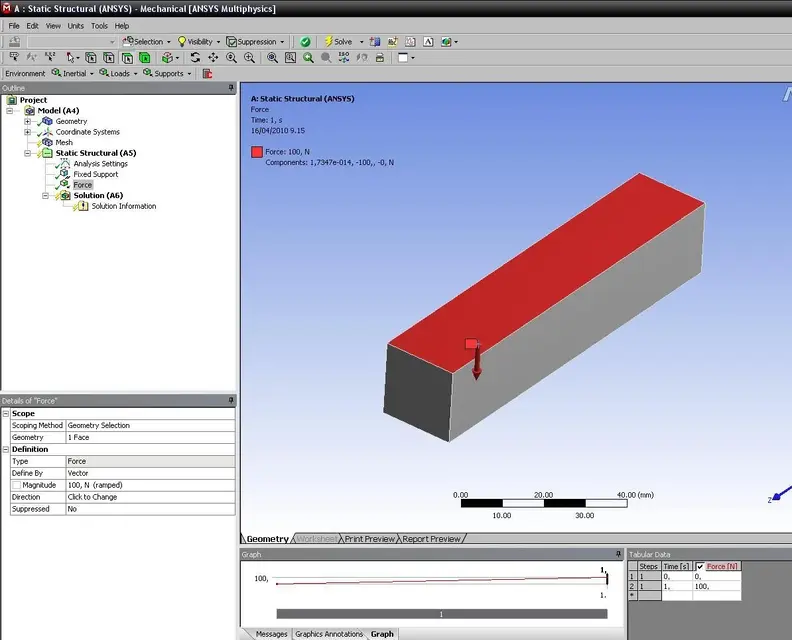Pin the Graph panel
Screen dimensions: 792x640
618,554
